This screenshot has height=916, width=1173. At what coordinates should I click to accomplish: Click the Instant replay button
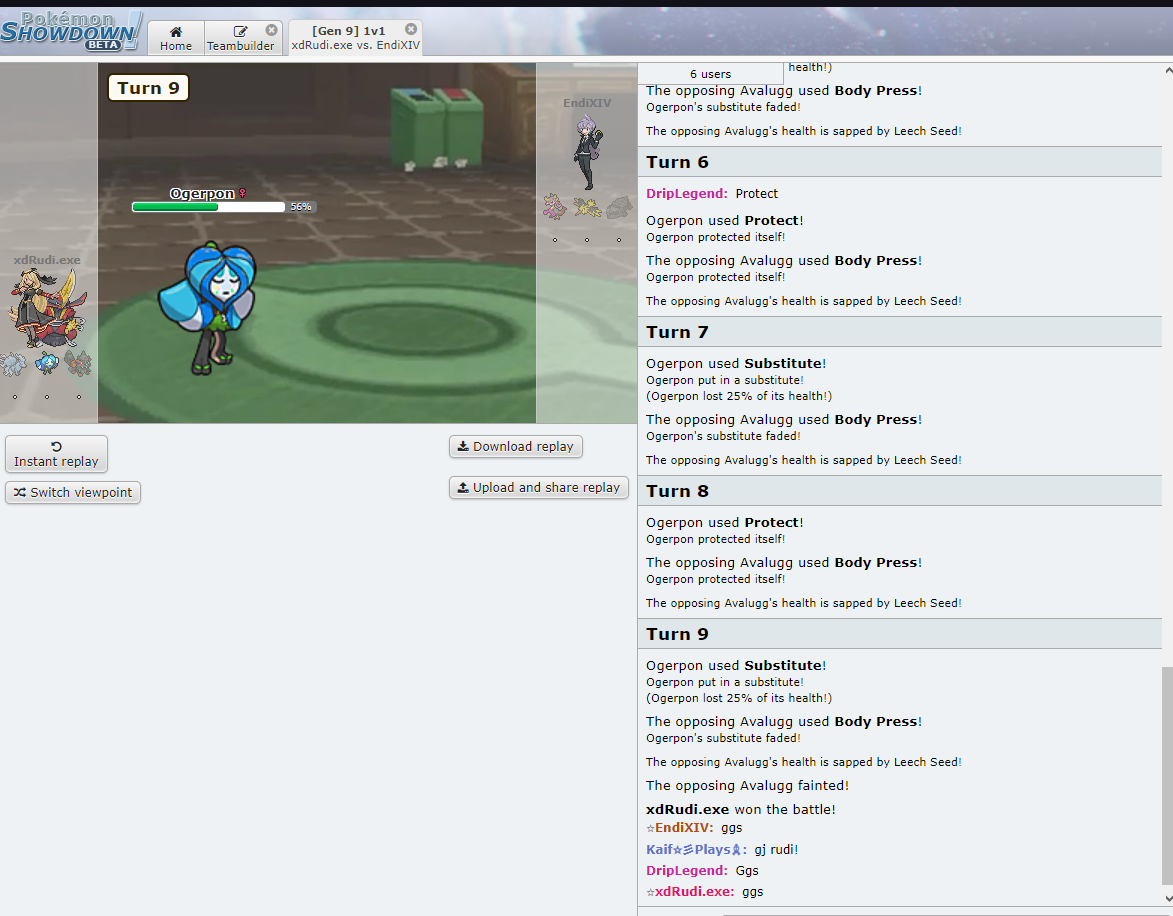click(x=56, y=454)
